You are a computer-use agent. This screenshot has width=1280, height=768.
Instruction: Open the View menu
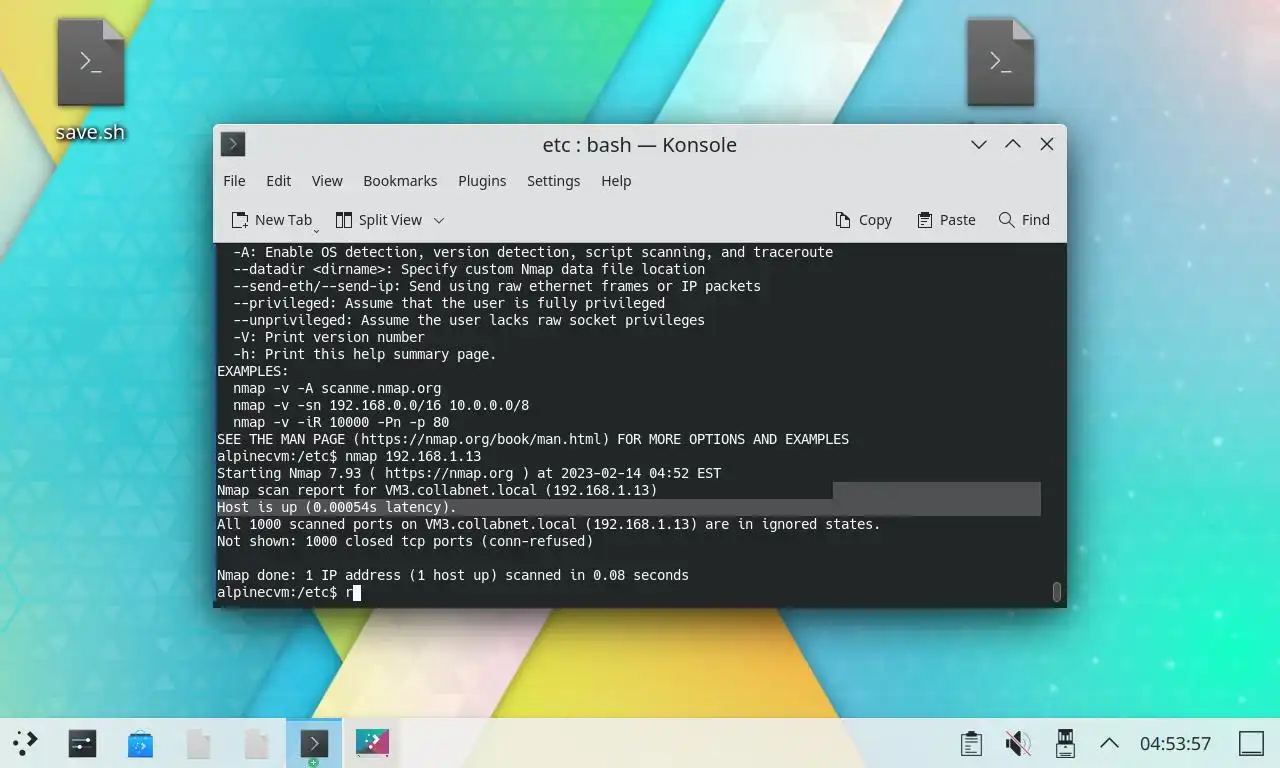point(327,181)
